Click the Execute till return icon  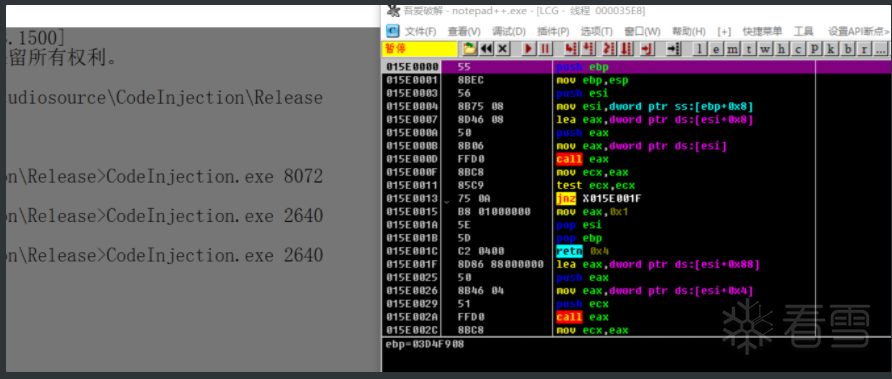pos(646,49)
